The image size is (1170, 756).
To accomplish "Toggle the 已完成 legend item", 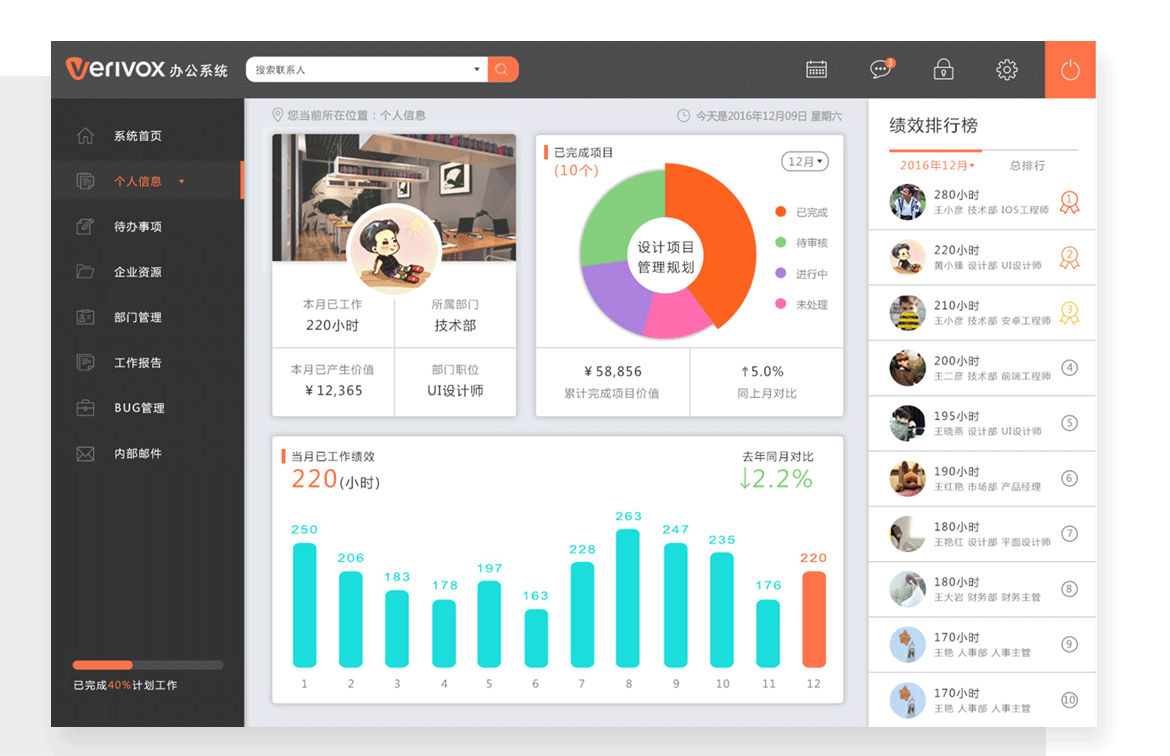I will (x=802, y=212).
